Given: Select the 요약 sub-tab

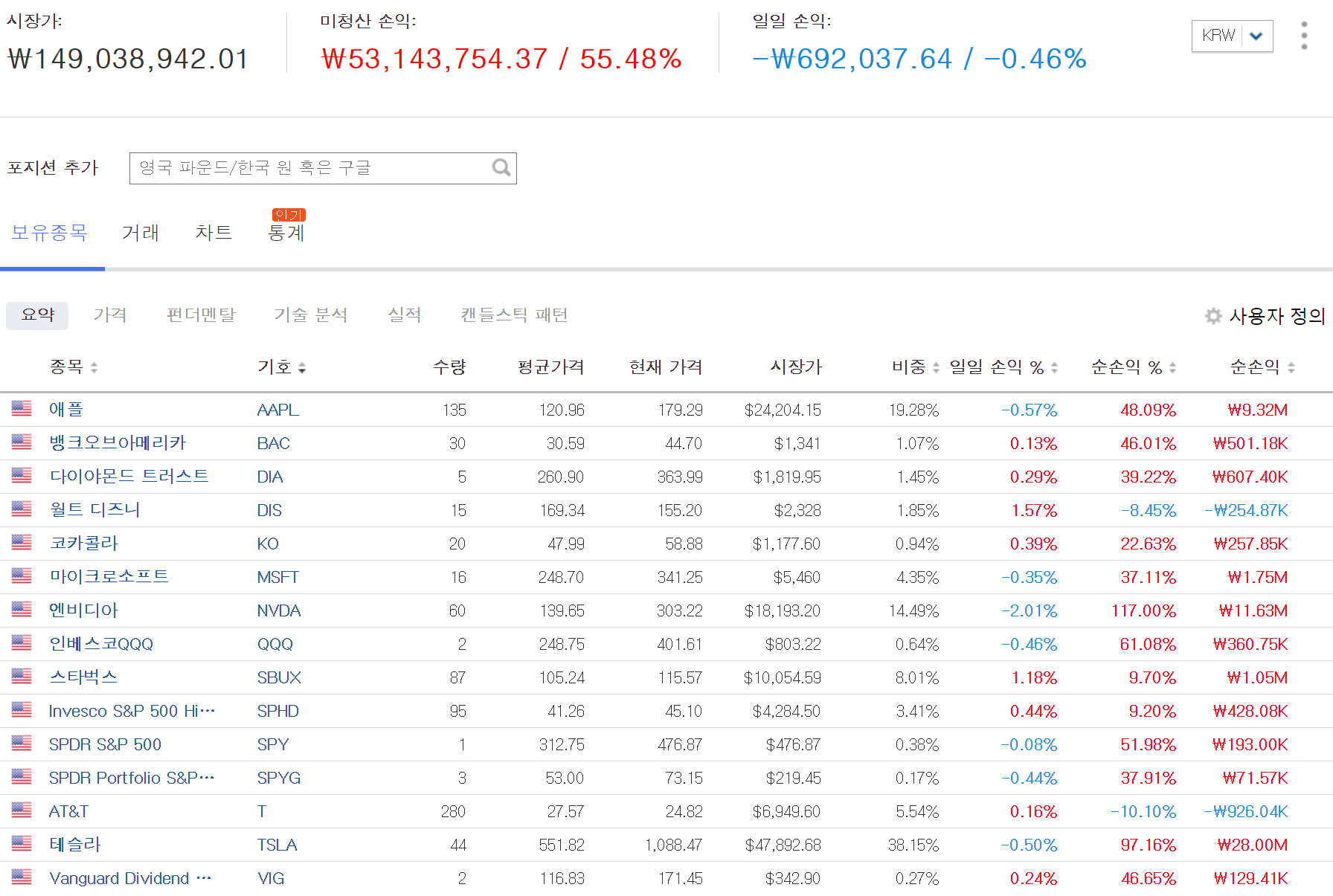Looking at the screenshot, I should click(x=37, y=315).
